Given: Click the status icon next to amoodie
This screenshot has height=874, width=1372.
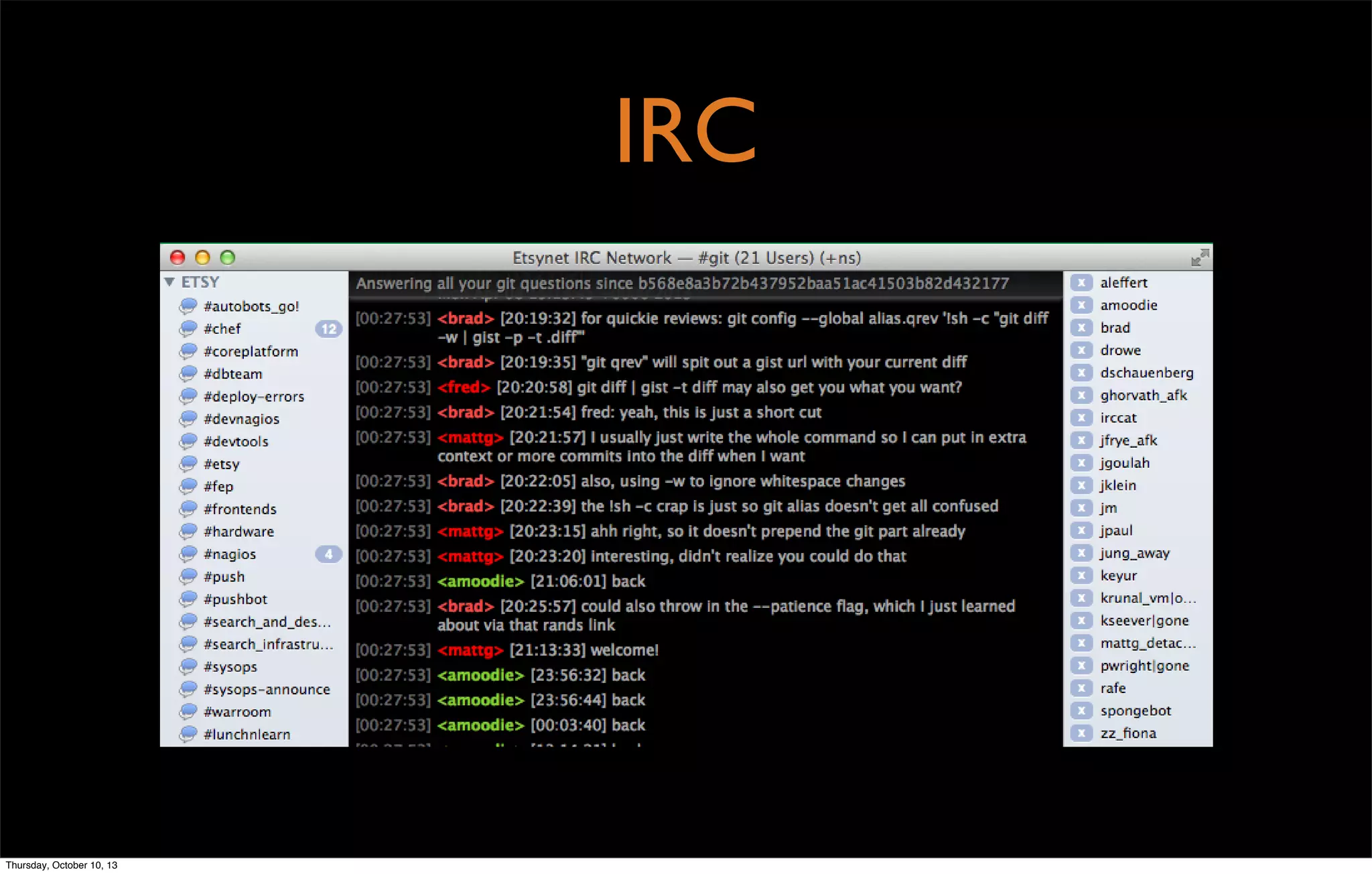Looking at the screenshot, I should point(1081,306).
